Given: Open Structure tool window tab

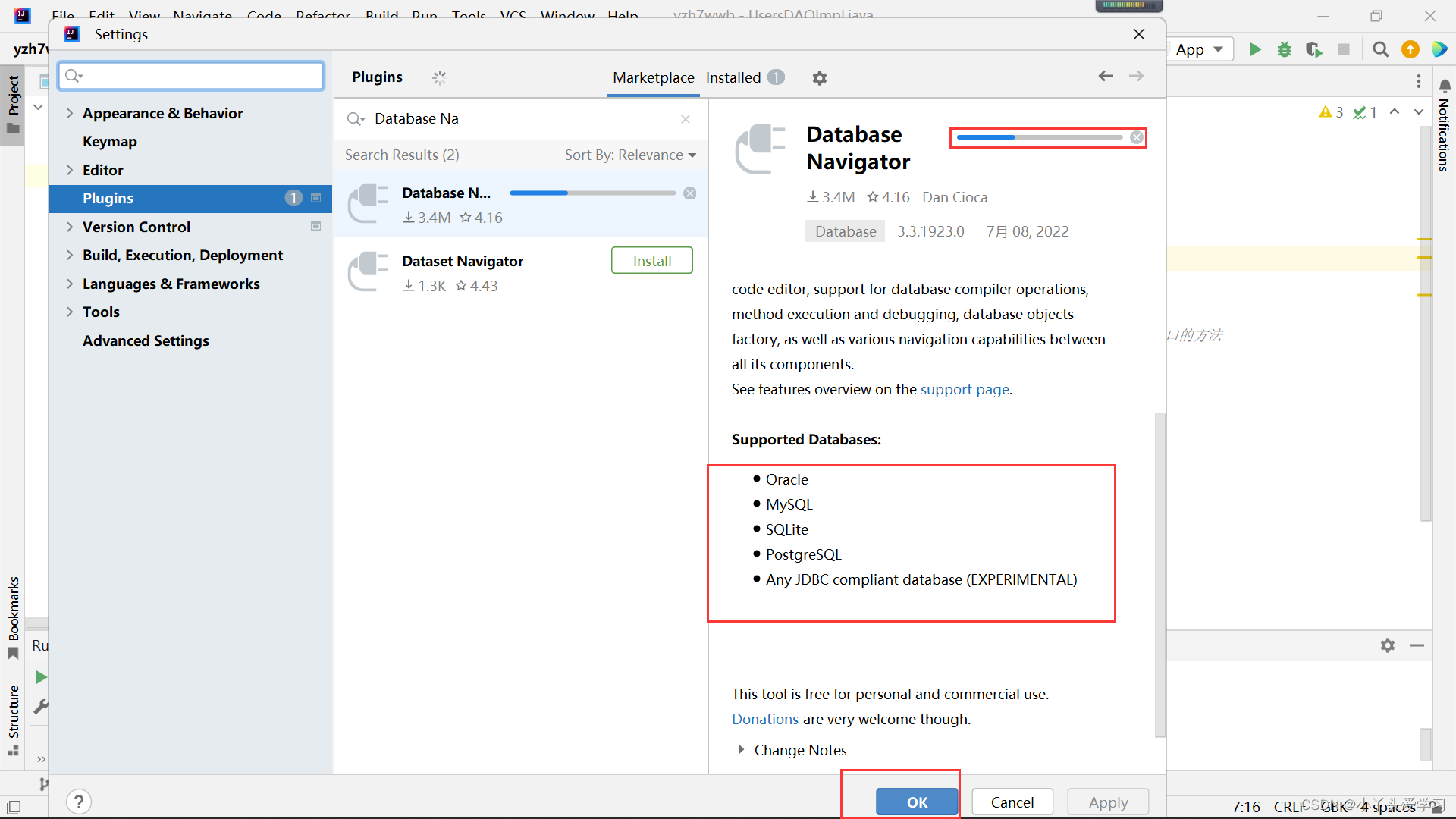Looking at the screenshot, I should coord(13,719).
